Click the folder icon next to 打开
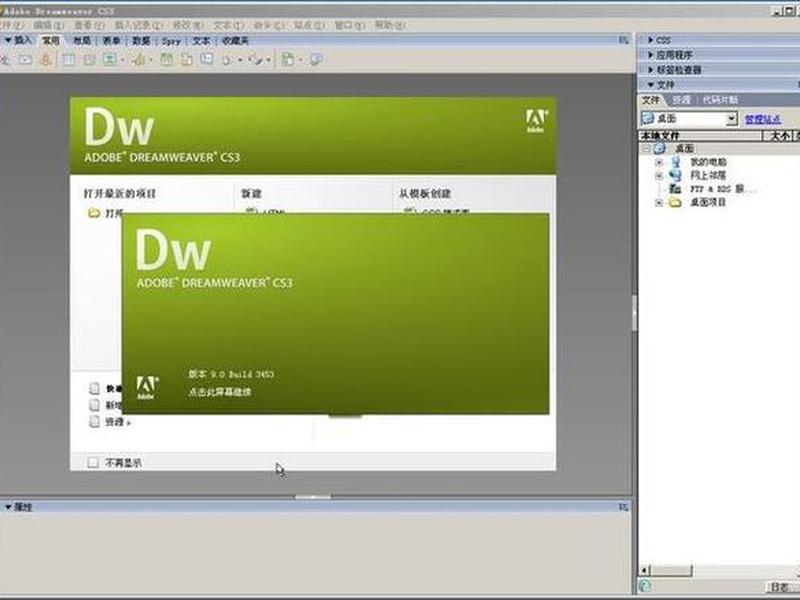Viewport: 800px width, 600px height. click(x=93, y=213)
